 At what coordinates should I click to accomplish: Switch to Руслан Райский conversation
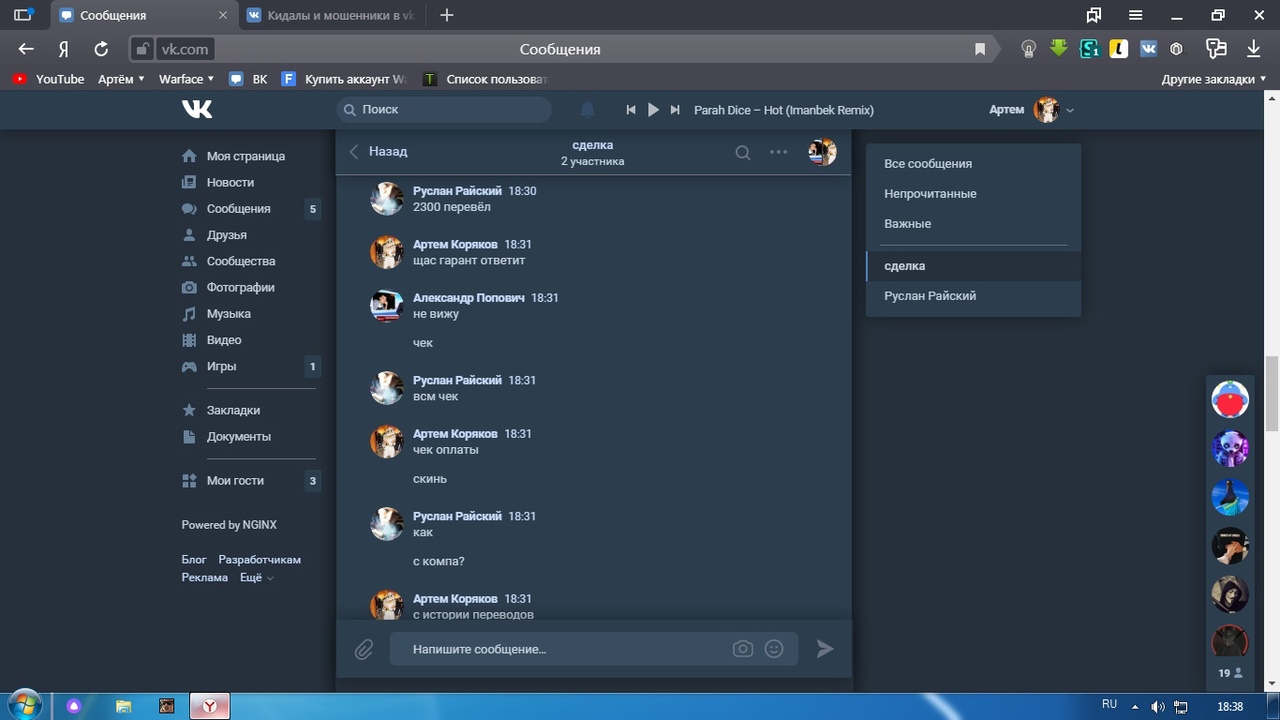930,296
